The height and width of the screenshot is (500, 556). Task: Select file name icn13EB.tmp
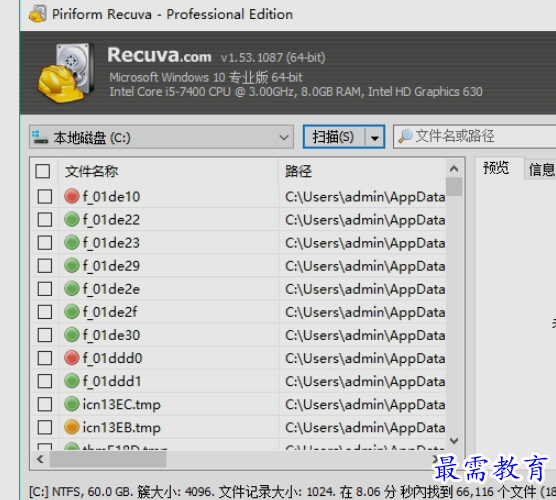click(122, 427)
